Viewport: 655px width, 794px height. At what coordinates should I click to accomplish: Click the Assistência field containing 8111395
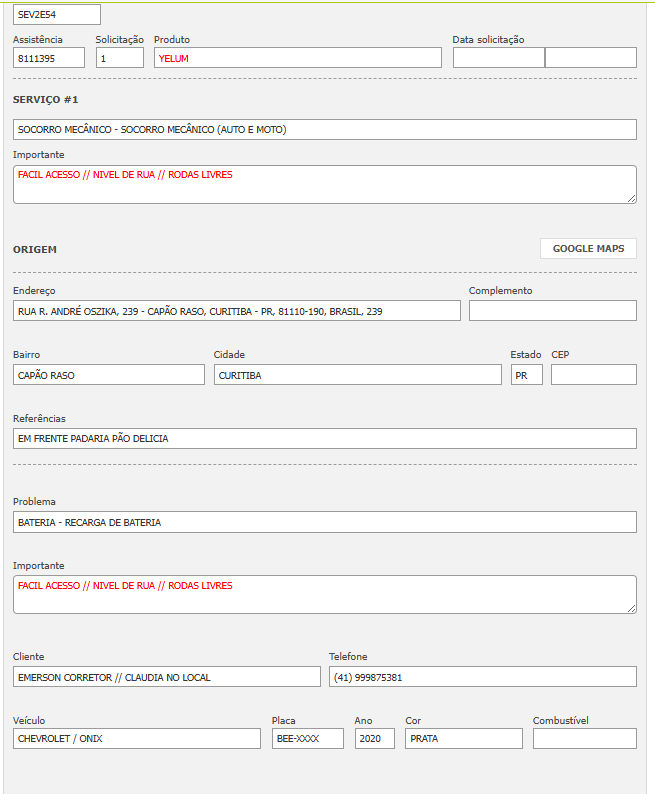pyautogui.click(x=49, y=58)
